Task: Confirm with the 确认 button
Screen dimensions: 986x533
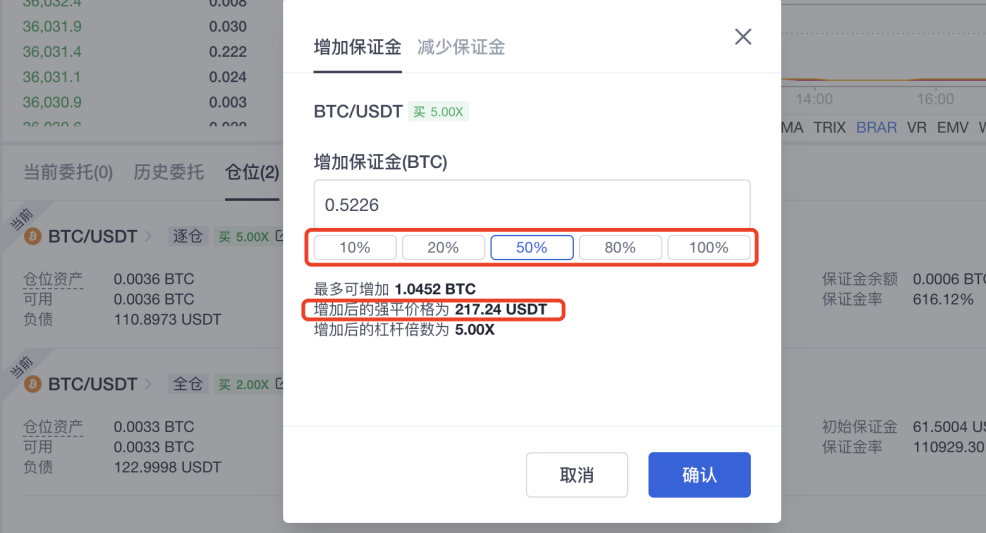Action: (x=699, y=475)
